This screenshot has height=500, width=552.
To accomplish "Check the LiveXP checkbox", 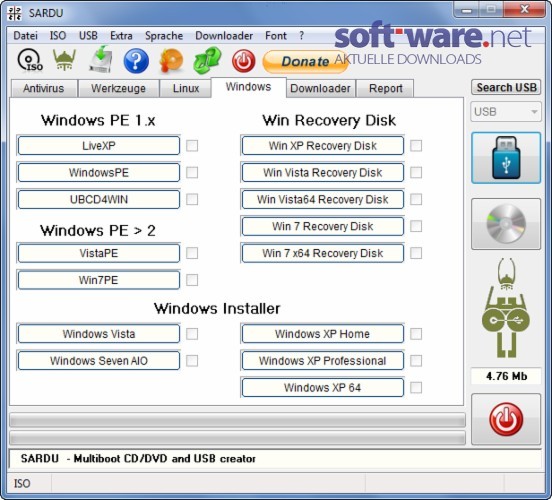I will 192,145.
